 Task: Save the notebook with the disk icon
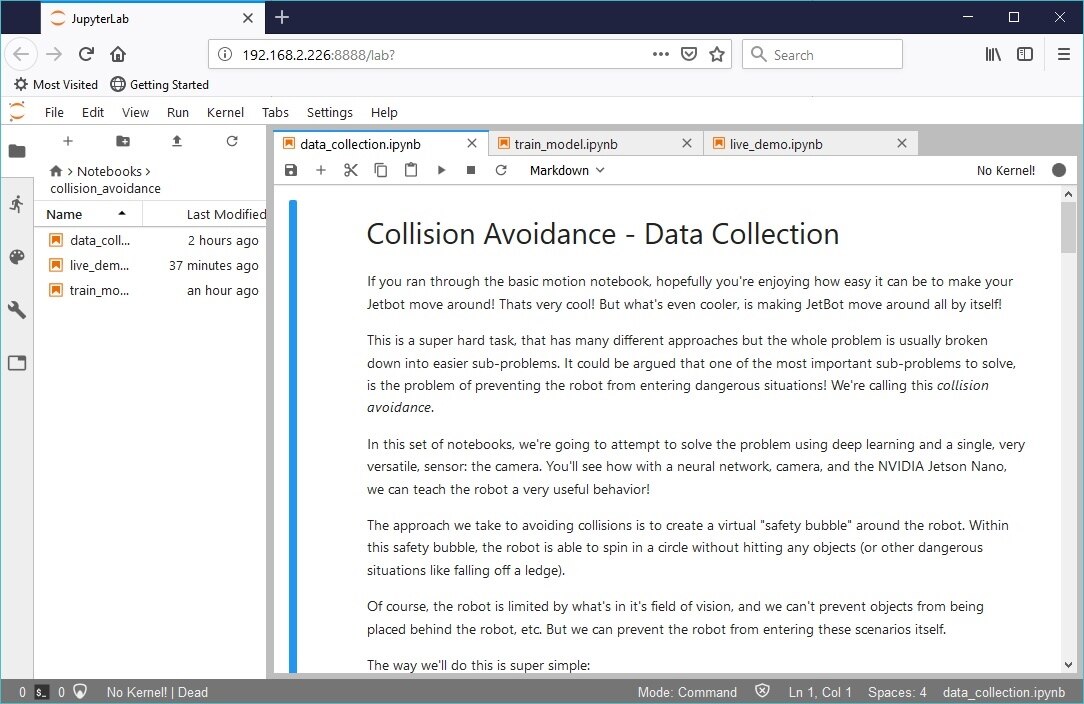(x=291, y=171)
